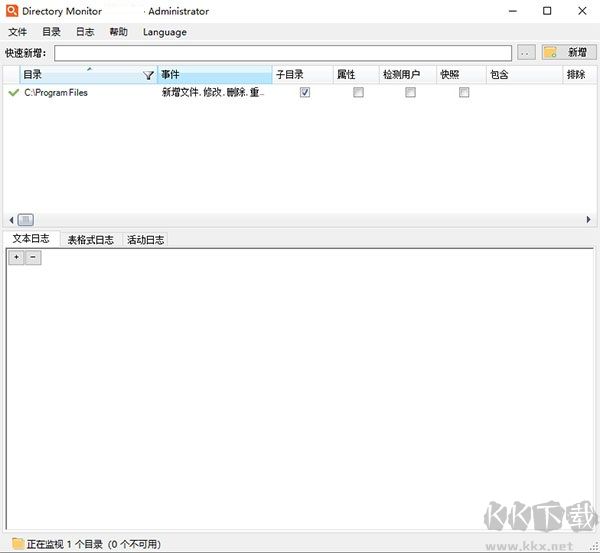Click into the 快速新增 input field

tap(283, 53)
